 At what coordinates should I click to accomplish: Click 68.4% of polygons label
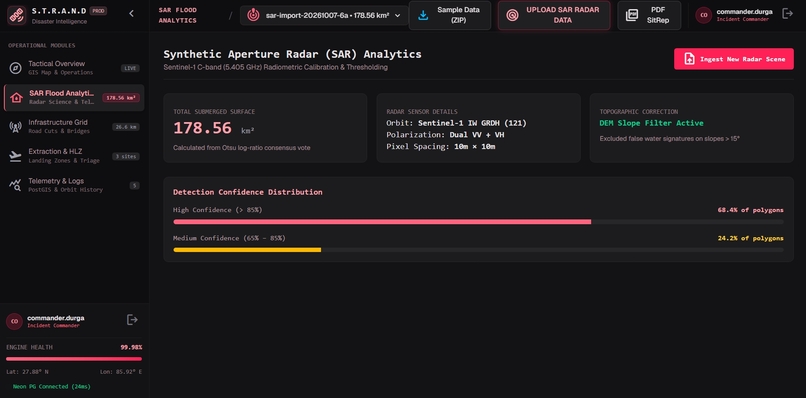click(750, 210)
